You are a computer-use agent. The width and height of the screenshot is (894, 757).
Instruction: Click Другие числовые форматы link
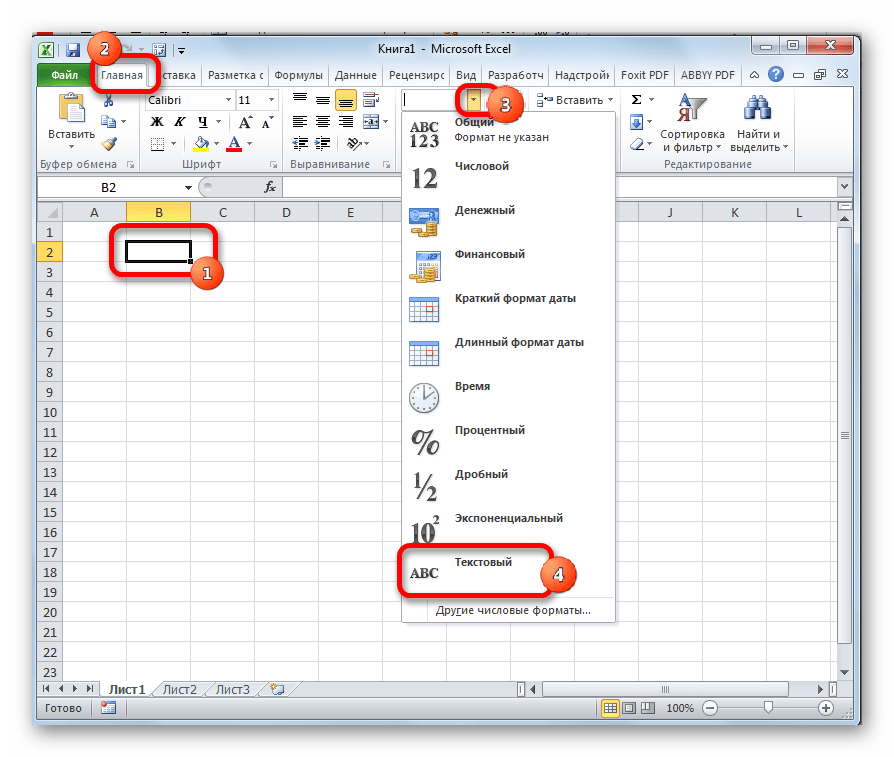click(513, 609)
